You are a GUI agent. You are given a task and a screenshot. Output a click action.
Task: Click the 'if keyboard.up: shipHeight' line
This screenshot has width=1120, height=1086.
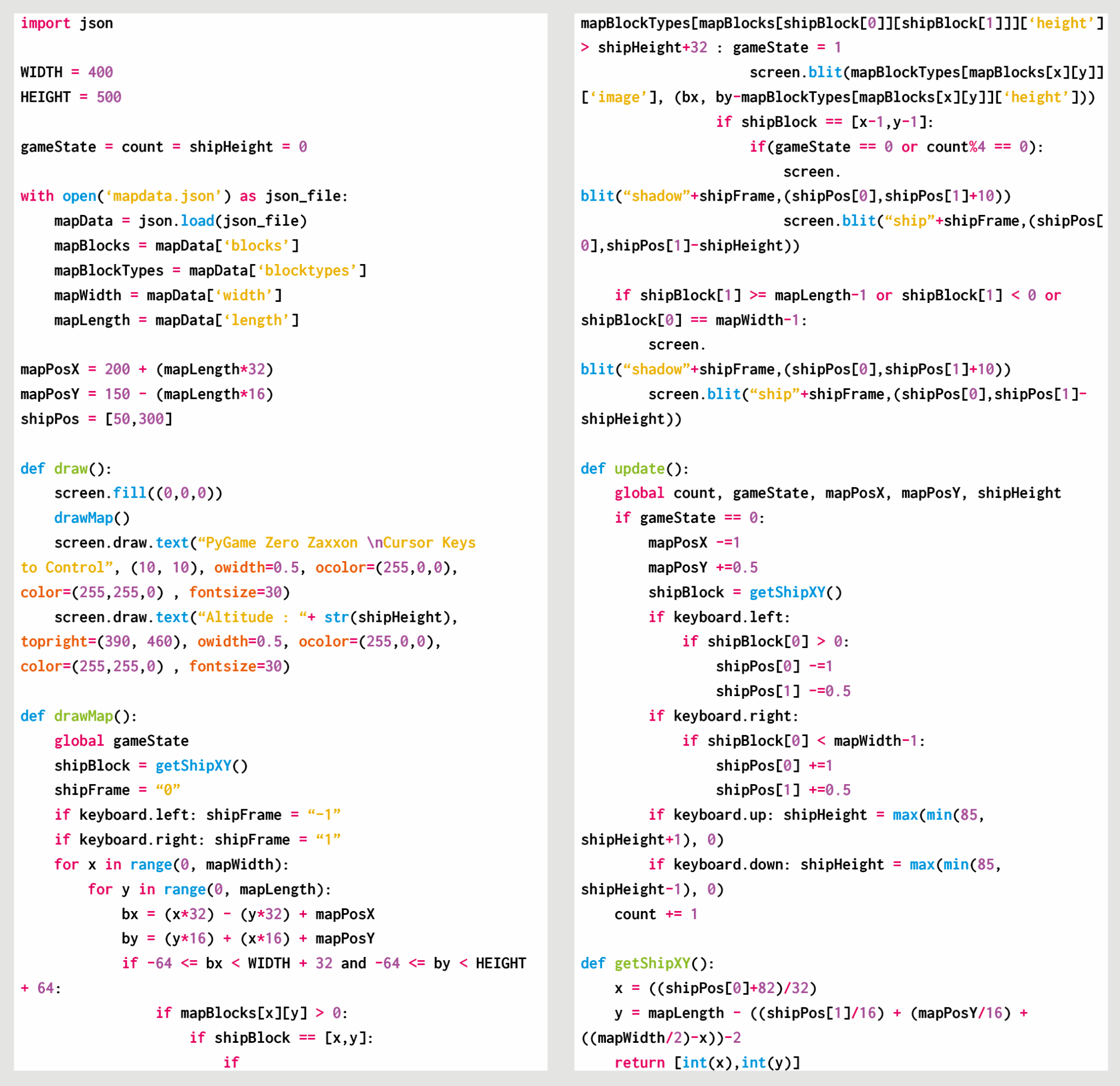pyautogui.click(x=816, y=815)
